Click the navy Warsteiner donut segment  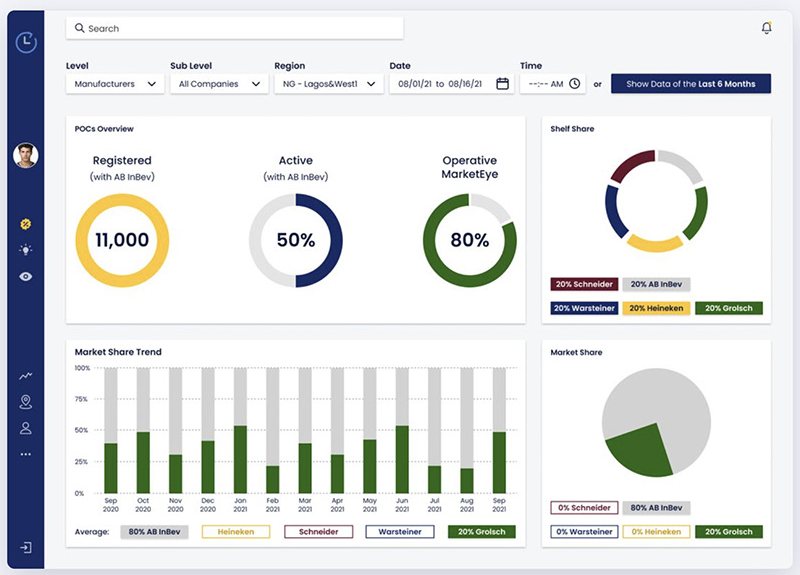point(614,212)
